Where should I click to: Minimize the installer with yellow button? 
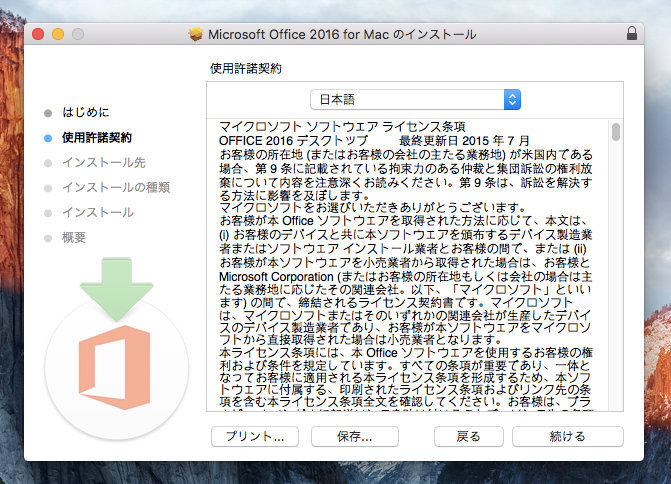(58, 34)
